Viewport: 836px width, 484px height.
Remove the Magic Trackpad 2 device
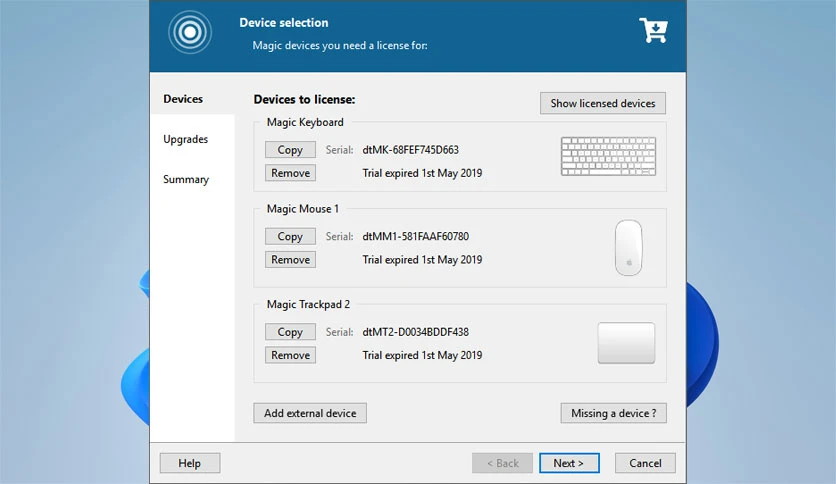click(x=290, y=355)
